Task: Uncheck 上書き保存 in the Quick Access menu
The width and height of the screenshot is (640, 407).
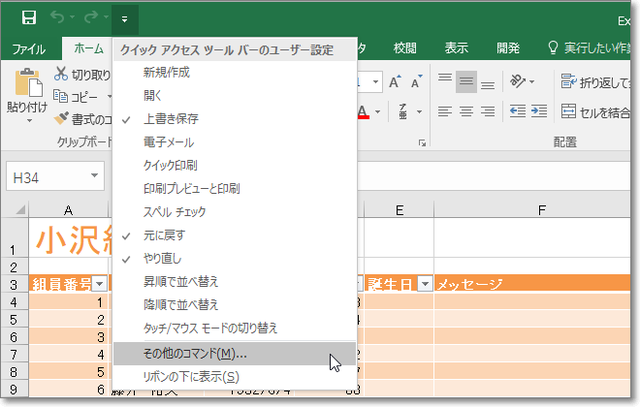Action: (170, 118)
